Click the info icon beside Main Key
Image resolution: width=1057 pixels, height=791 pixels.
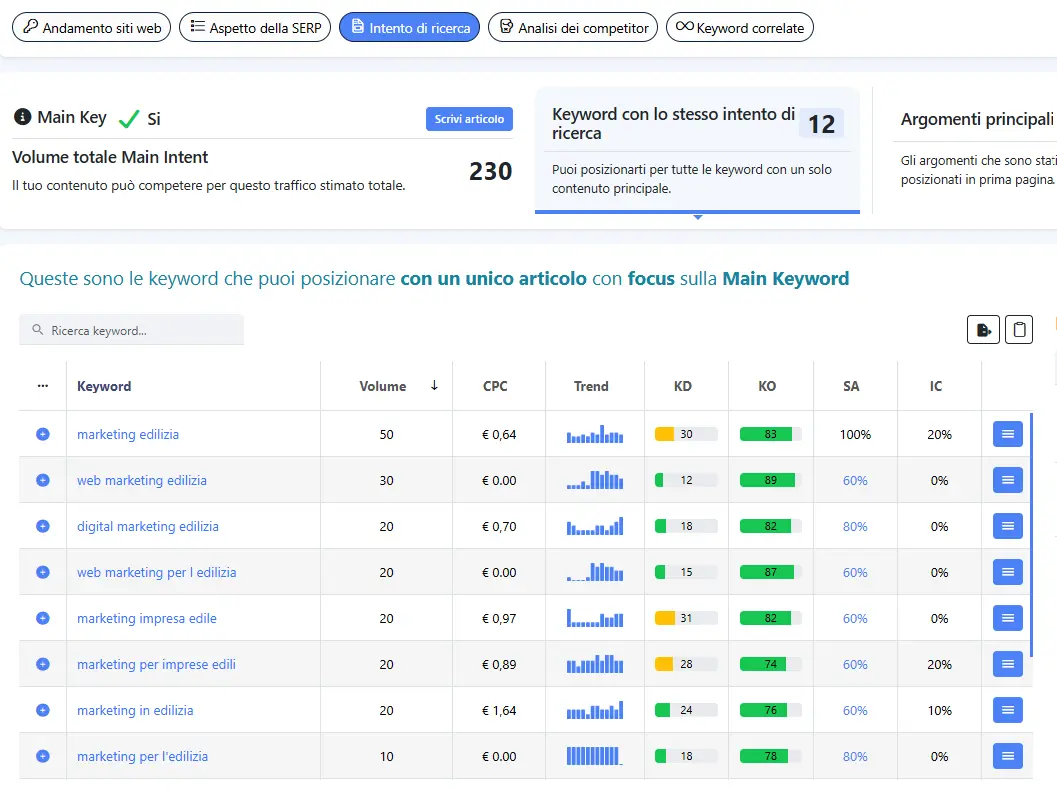pos(22,117)
